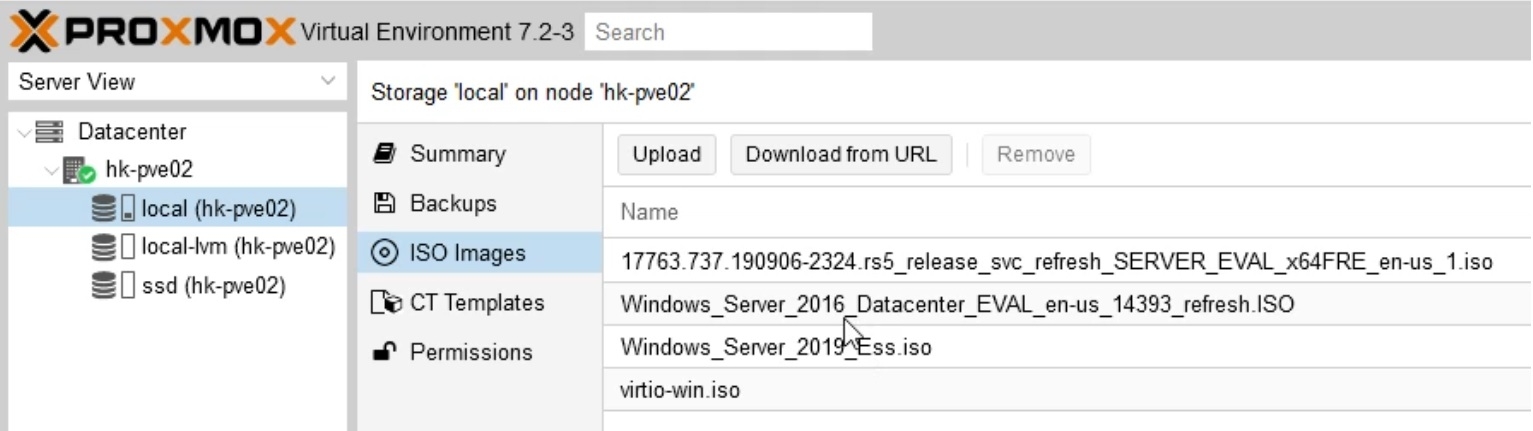
Task: Click the Backups floppy disk icon
Action: pyautogui.click(x=384, y=204)
